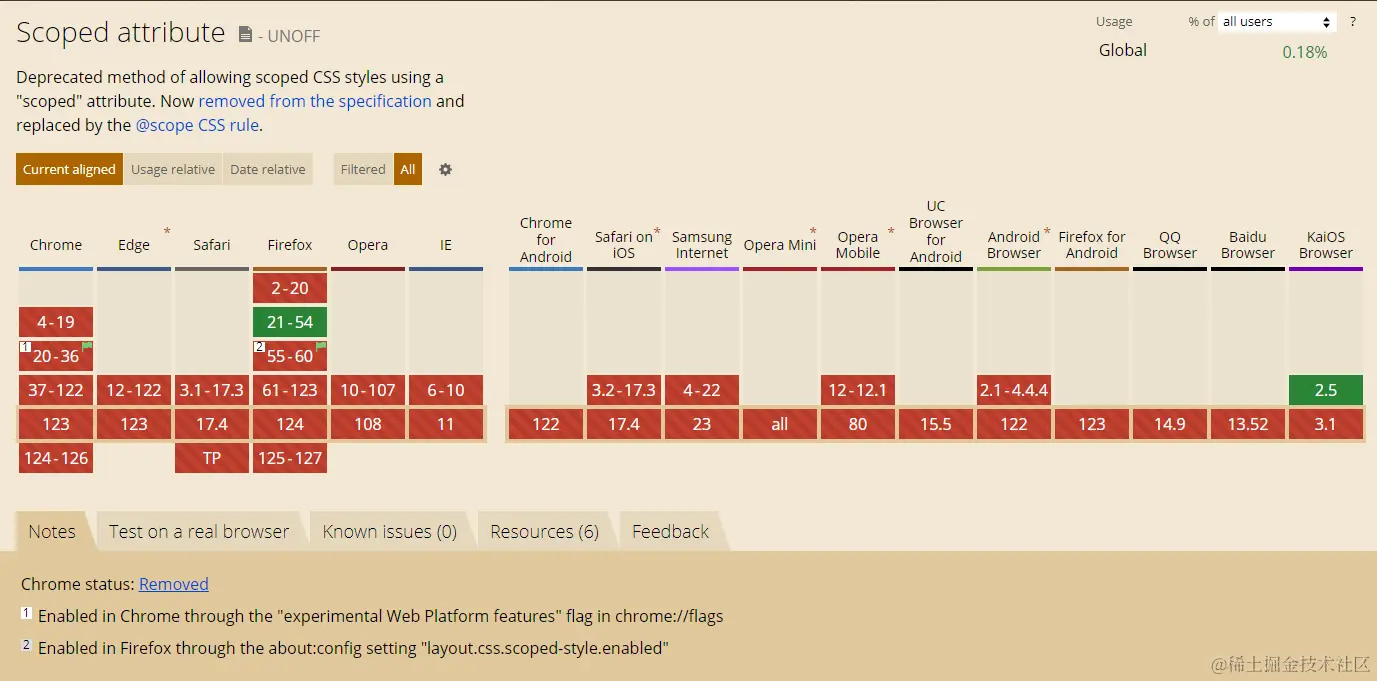Click the Baidu Browser 13.52 cell
This screenshot has height=681, width=1377.
[x=1248, y=424]
